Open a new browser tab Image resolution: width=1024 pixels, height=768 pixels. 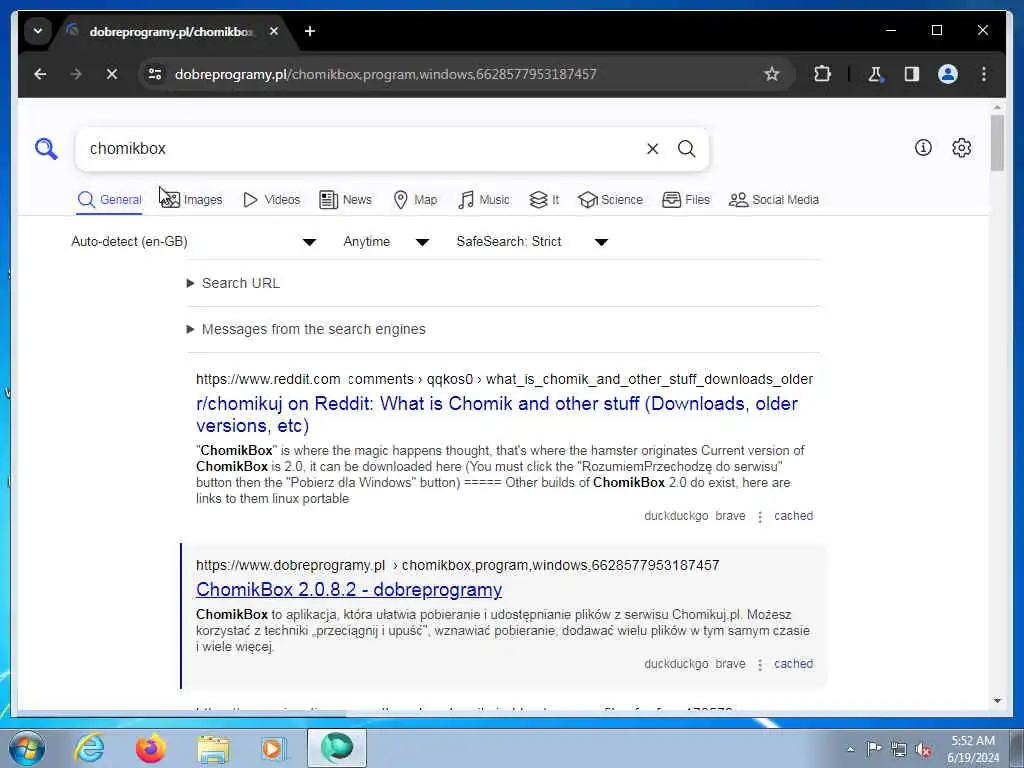310,31
